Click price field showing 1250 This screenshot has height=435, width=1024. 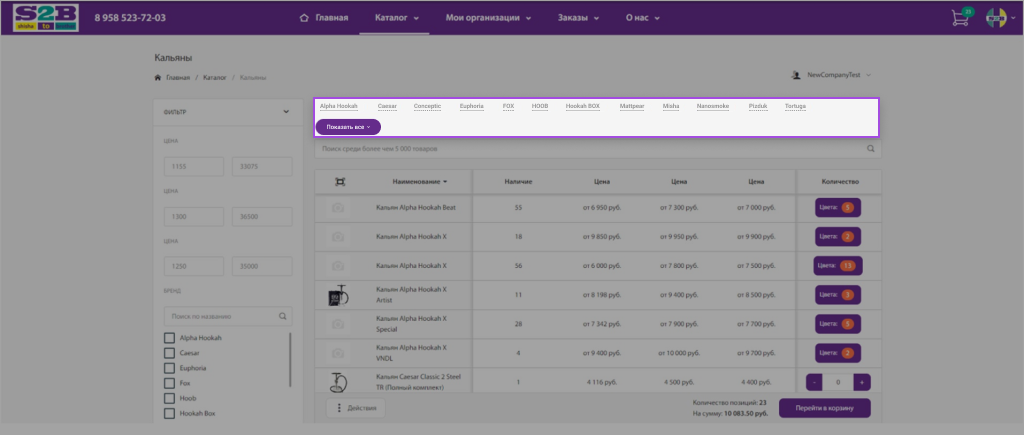pyautogui.click(x=193, y=266)
